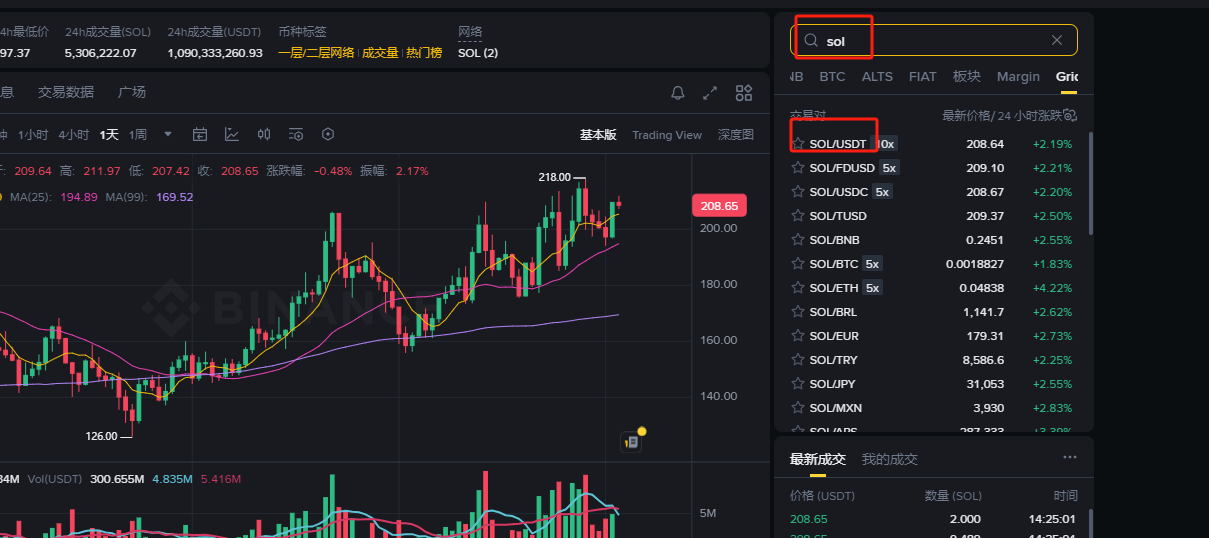
Task: Switch to 交易数据 tab
Action: pyautogui.click(x=66, y=92)
